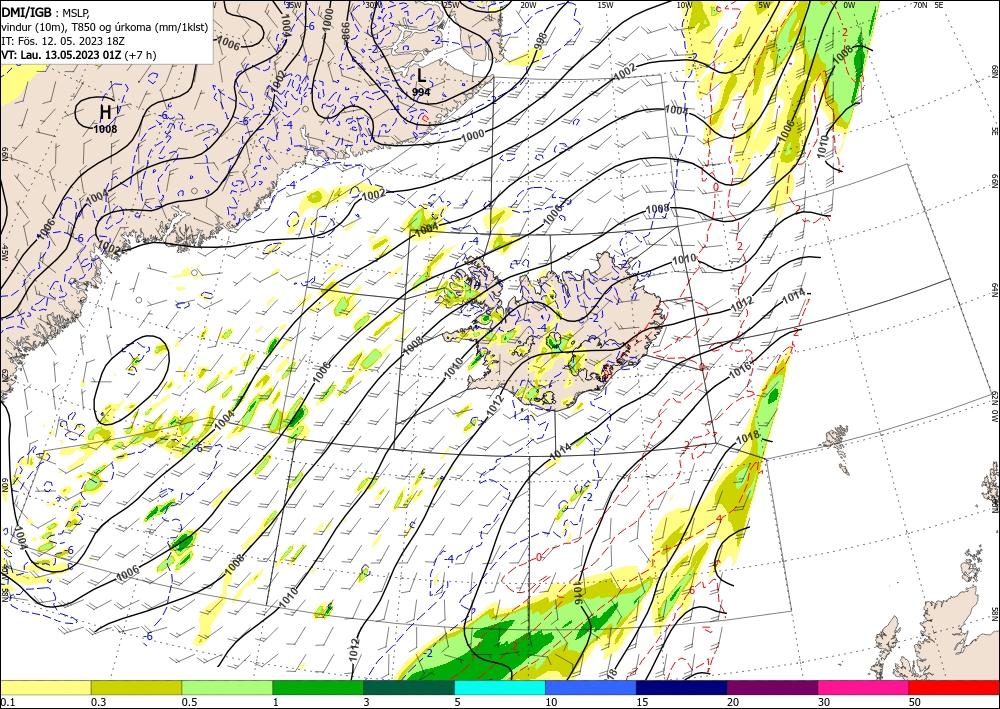Click the '1018' isobar label east of Iceland

[748, 438]
